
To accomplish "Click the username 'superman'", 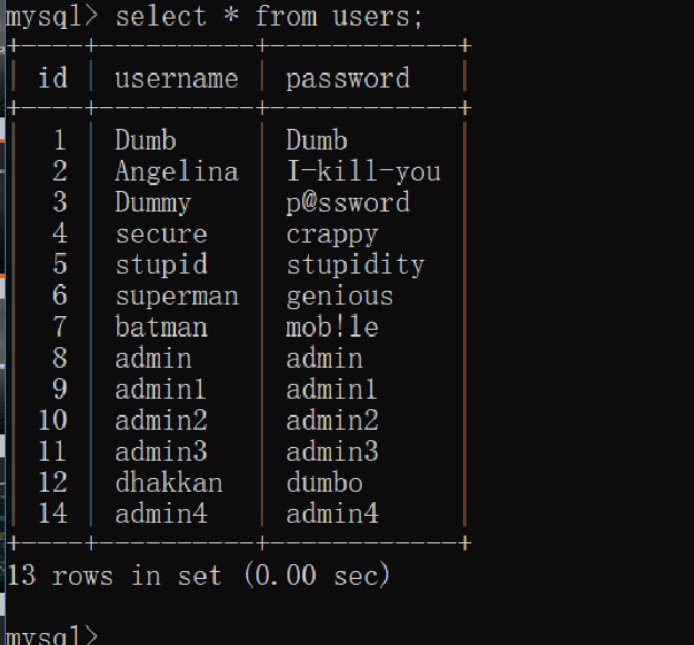I will pos(176,296).
